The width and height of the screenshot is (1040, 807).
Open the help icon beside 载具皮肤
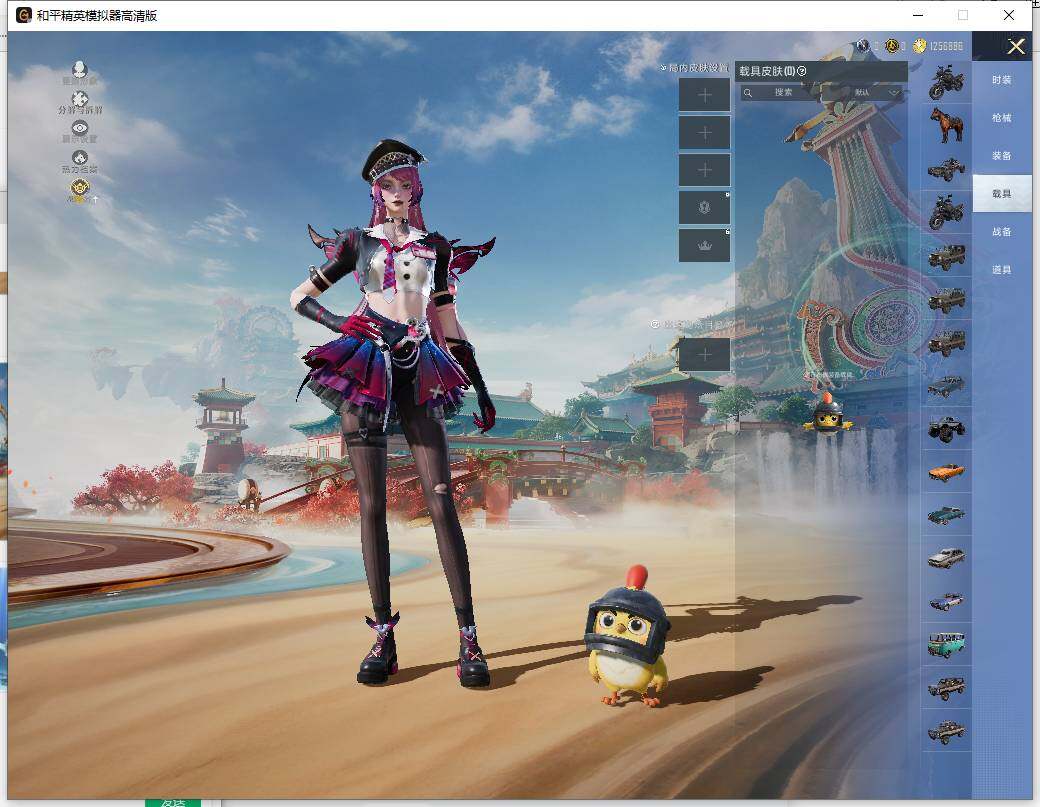tap(802, 71)
